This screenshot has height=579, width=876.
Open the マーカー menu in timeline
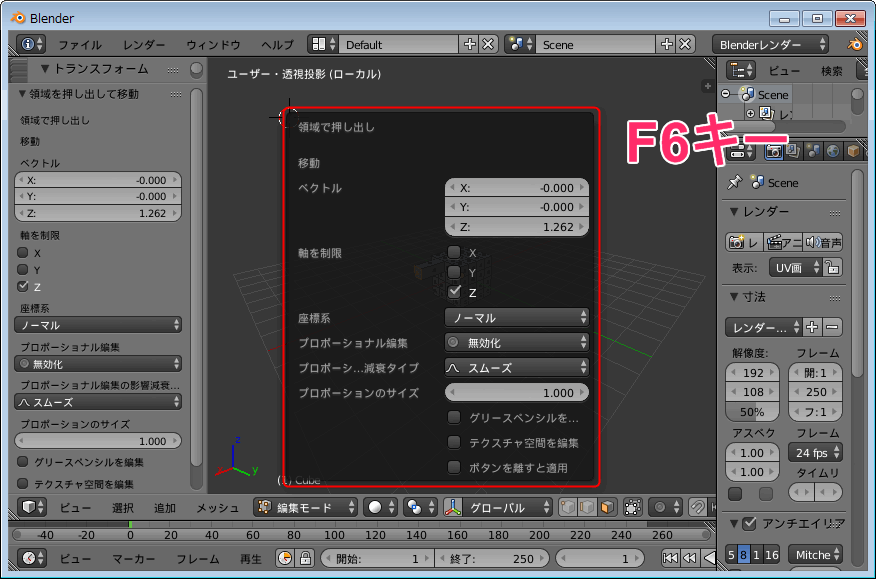pyautogui.click(x=134, y=558)
